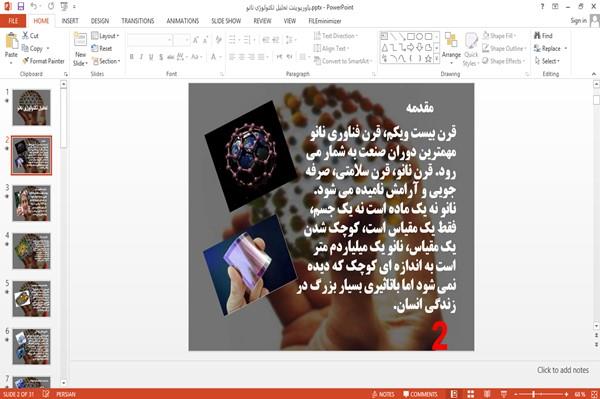Image resolution: width=600 pixels, height=399 pixels.
Task: Click the Clear Formatting eraser icon
Action: point(218,40)
